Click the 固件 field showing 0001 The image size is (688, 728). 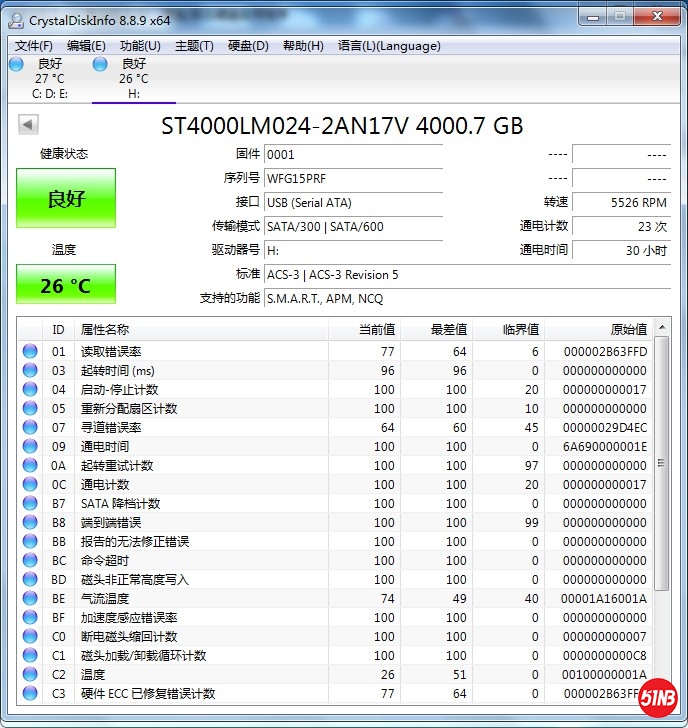point(353,154)
